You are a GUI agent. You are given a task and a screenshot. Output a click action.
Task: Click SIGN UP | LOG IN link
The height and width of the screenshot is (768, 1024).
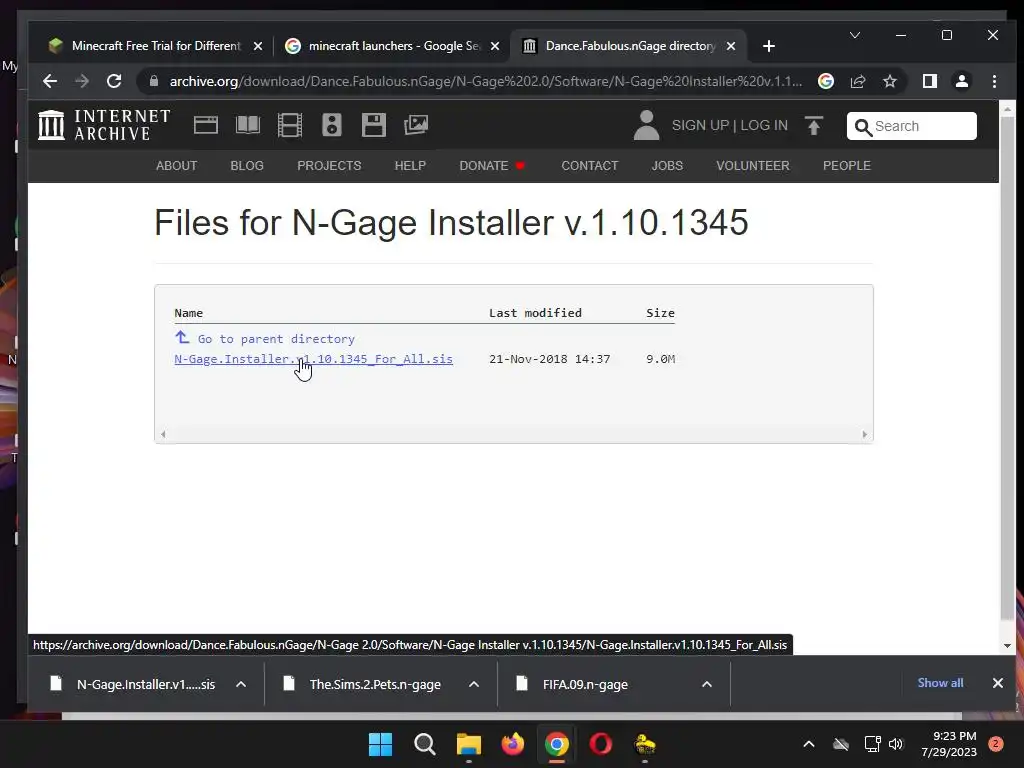(x=729, y=125)
